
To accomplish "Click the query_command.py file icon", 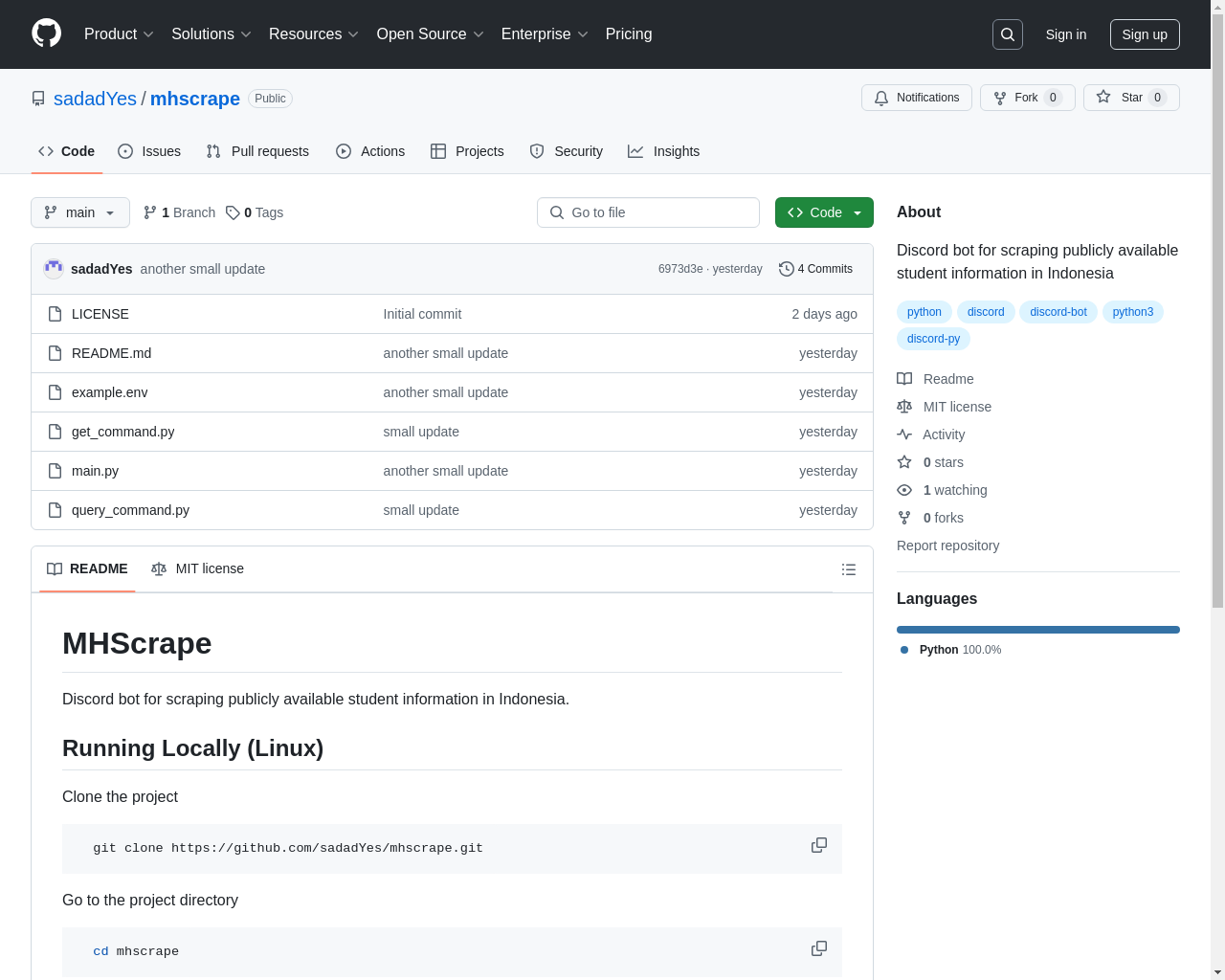I will tap(56, 510).
